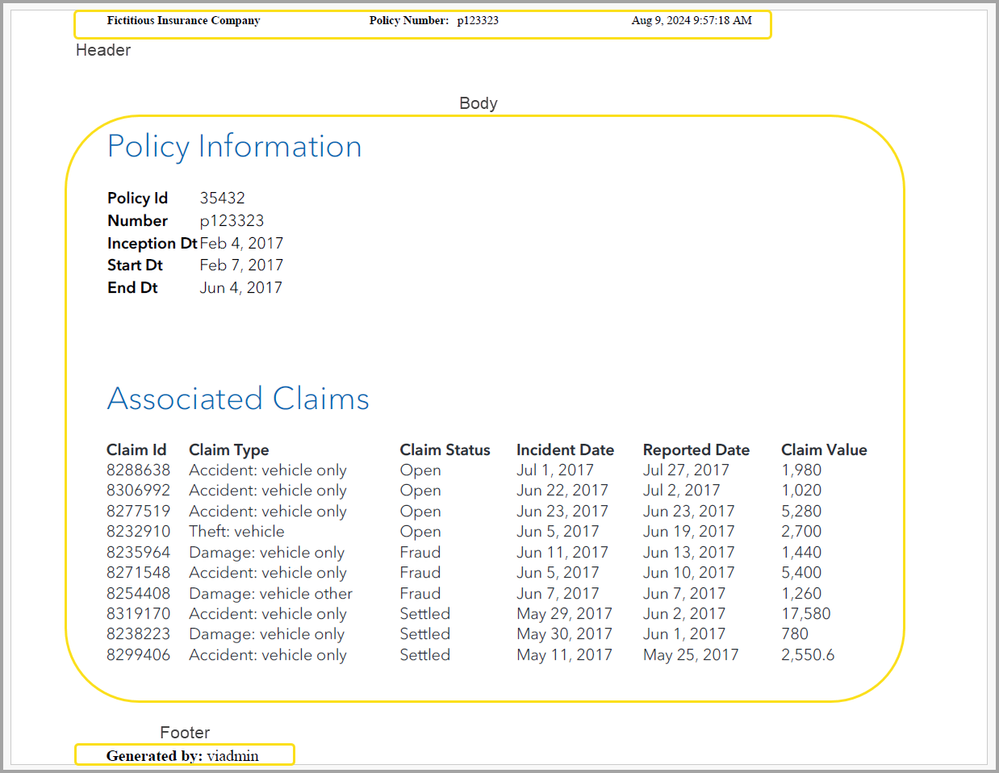This screenshot has width=999, height=773.
Task: Select the Claim Id column header
Action: coord(136,450)
